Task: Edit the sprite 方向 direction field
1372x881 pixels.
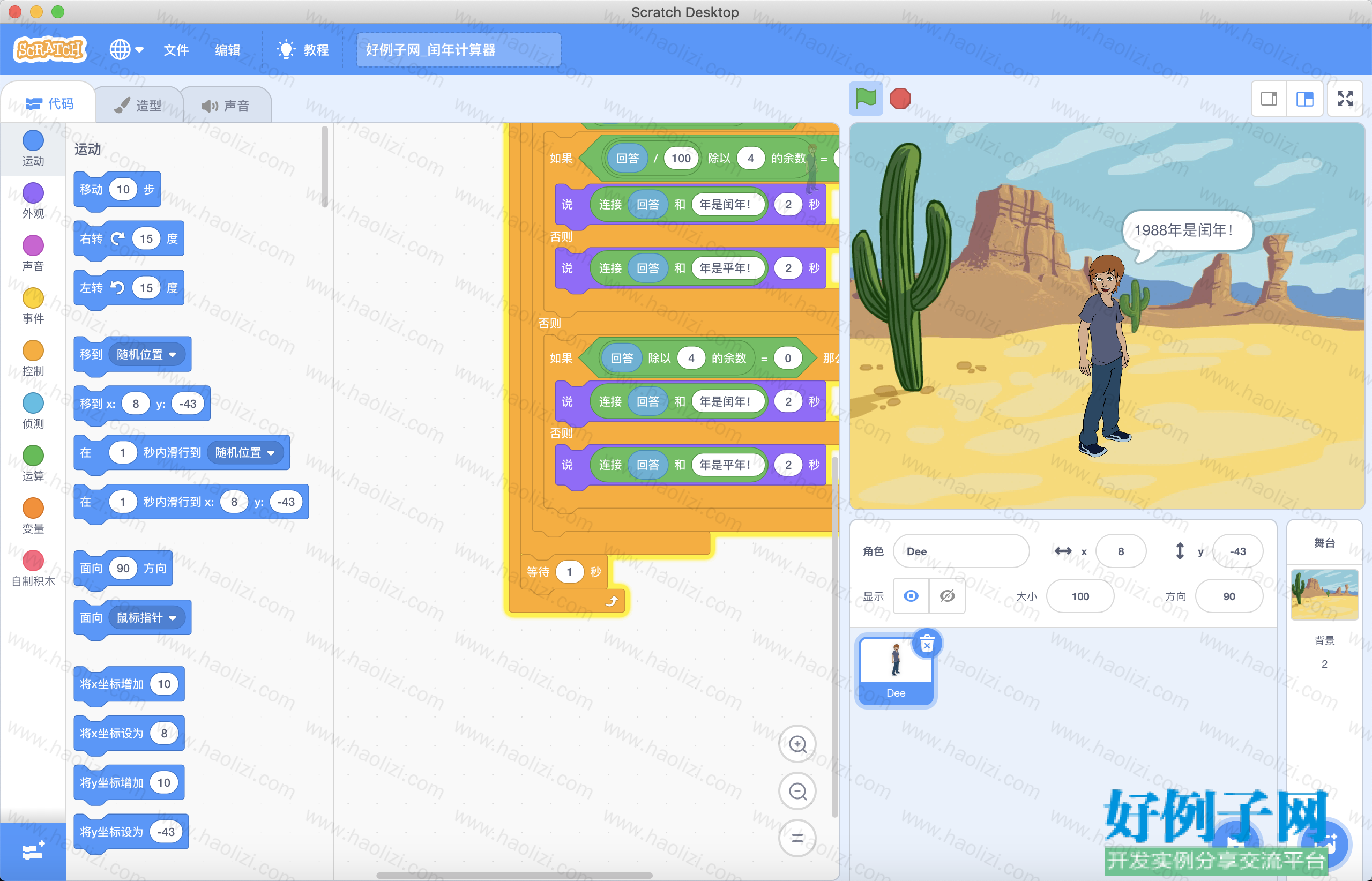Action: click(x=1228, y=596)
